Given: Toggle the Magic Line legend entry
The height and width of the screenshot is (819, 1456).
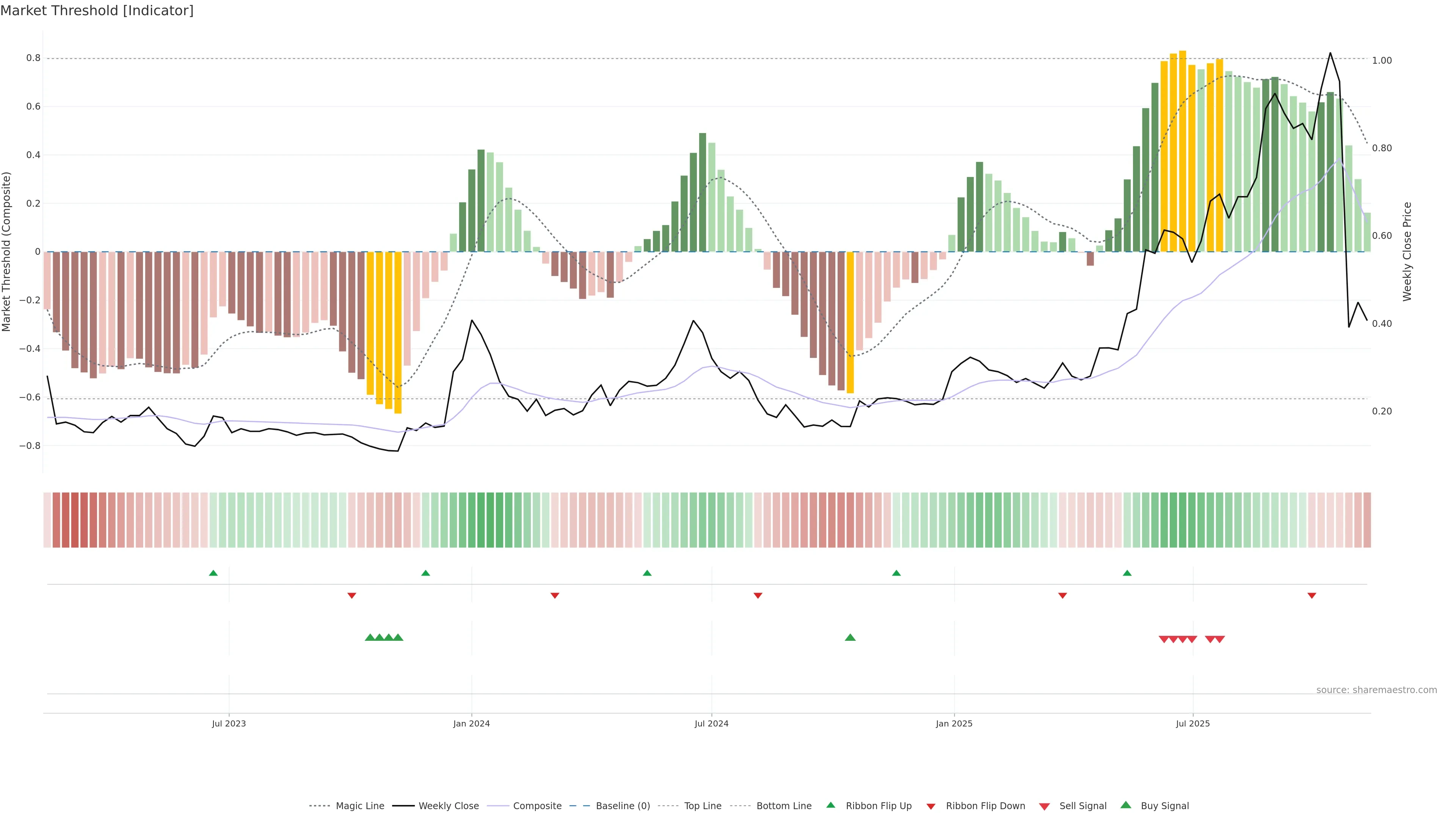Looking at the screenshot, I should (x=359, y=806).
